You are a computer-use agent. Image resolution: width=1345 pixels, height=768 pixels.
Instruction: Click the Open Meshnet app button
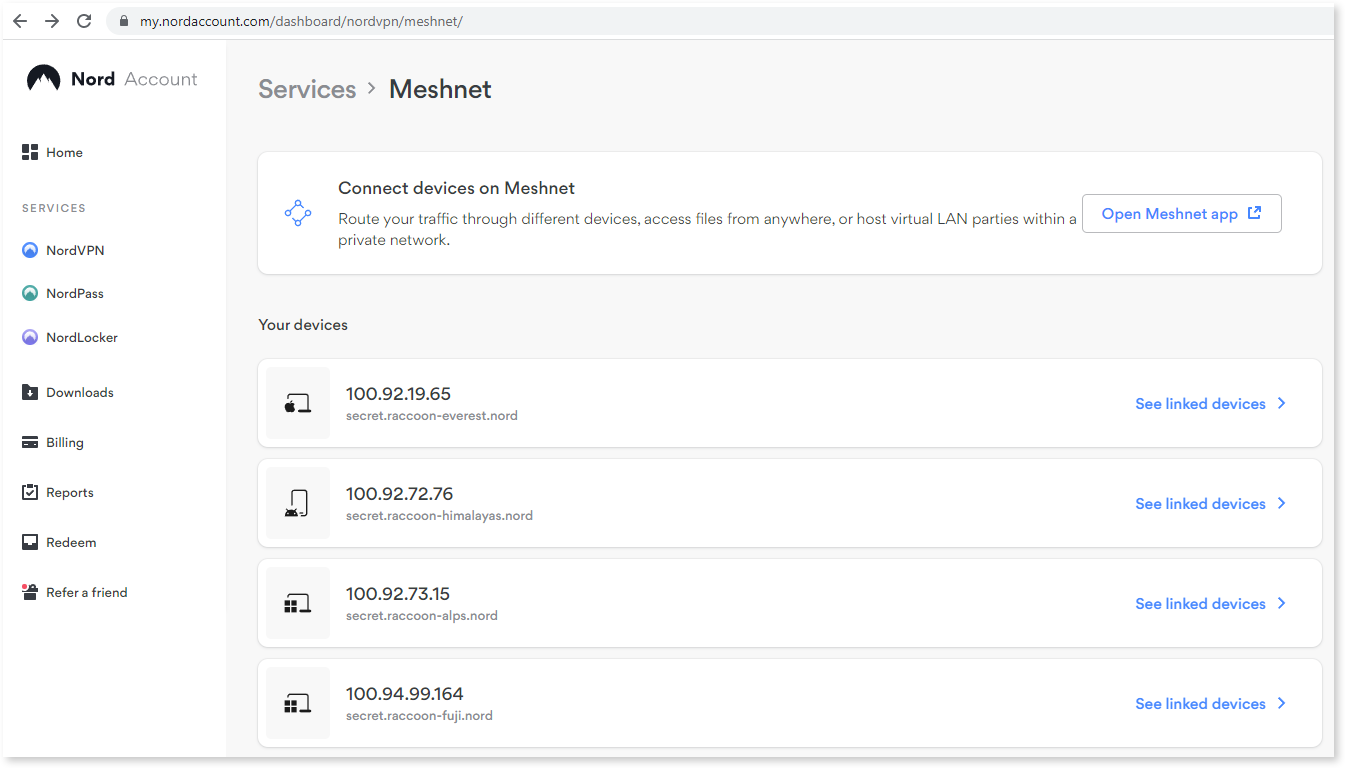(1181, 213)
